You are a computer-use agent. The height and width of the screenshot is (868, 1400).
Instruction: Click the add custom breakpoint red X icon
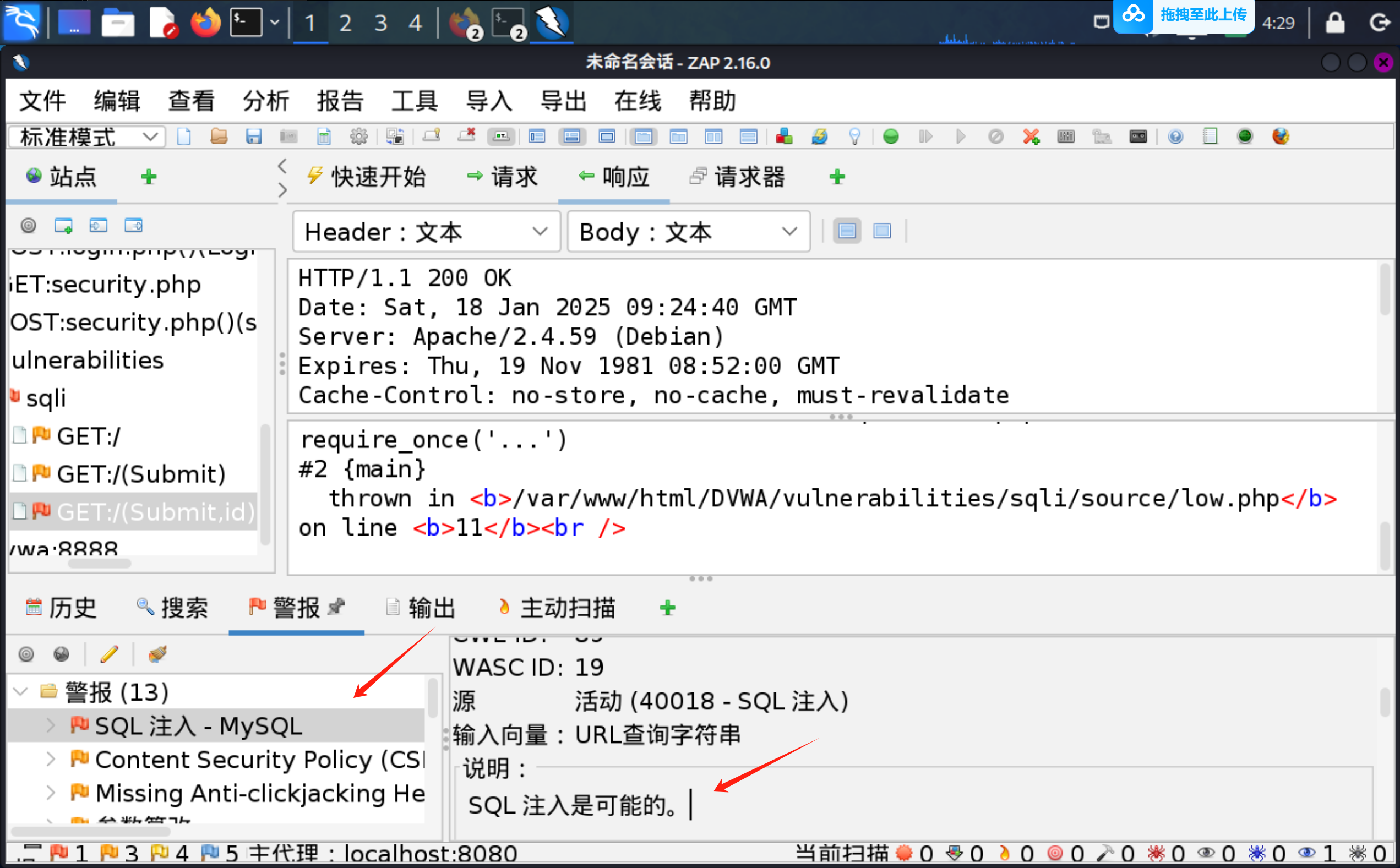click(x=1031, y=137)
